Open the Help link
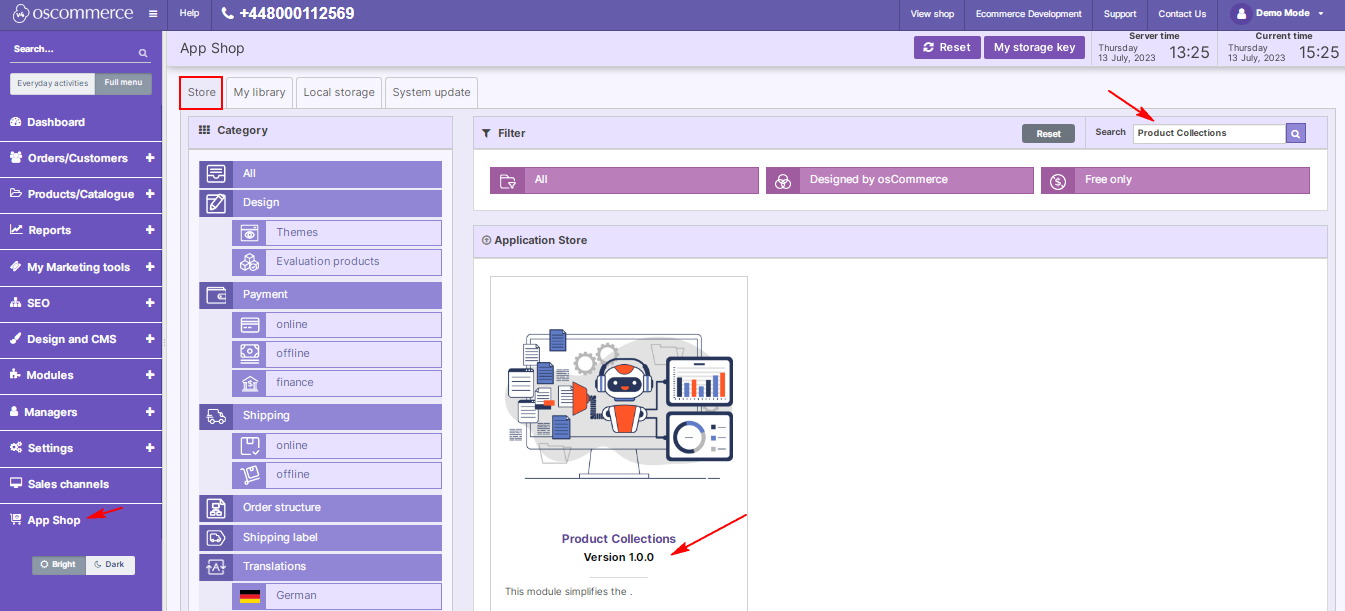Viewport: 1345px width, 611px height. coord(189,14)
